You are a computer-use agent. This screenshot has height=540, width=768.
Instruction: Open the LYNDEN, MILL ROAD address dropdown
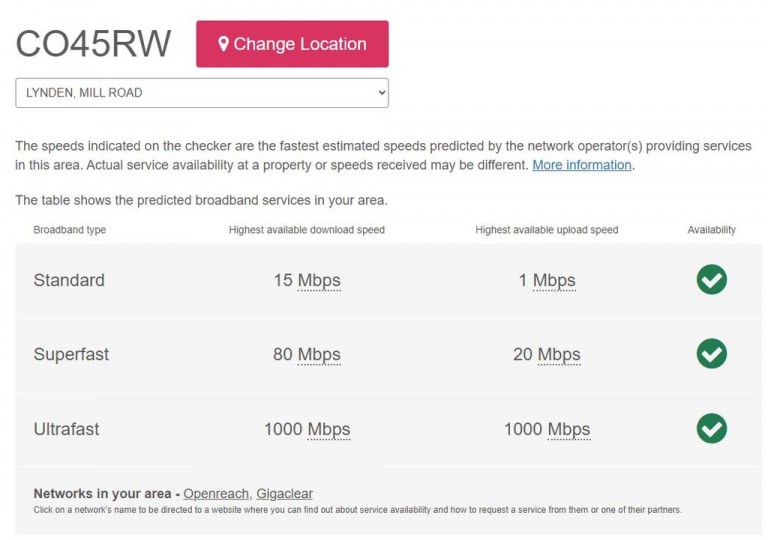pos(202,93)
